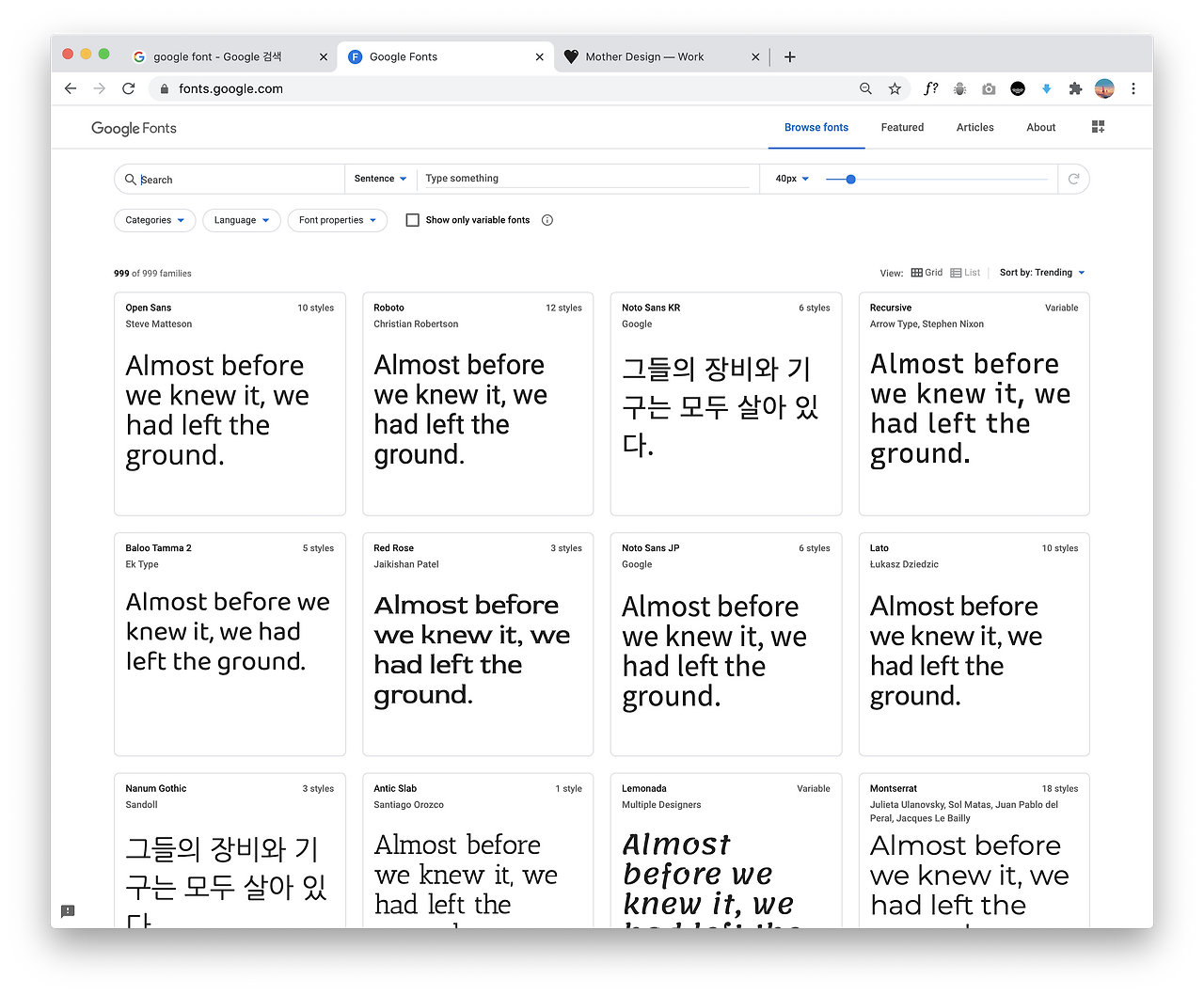Image resolution: width=1204 pixels, height=995 pixels.
Task: Open the Montserrat font card
Action: [x=974, y=850]
